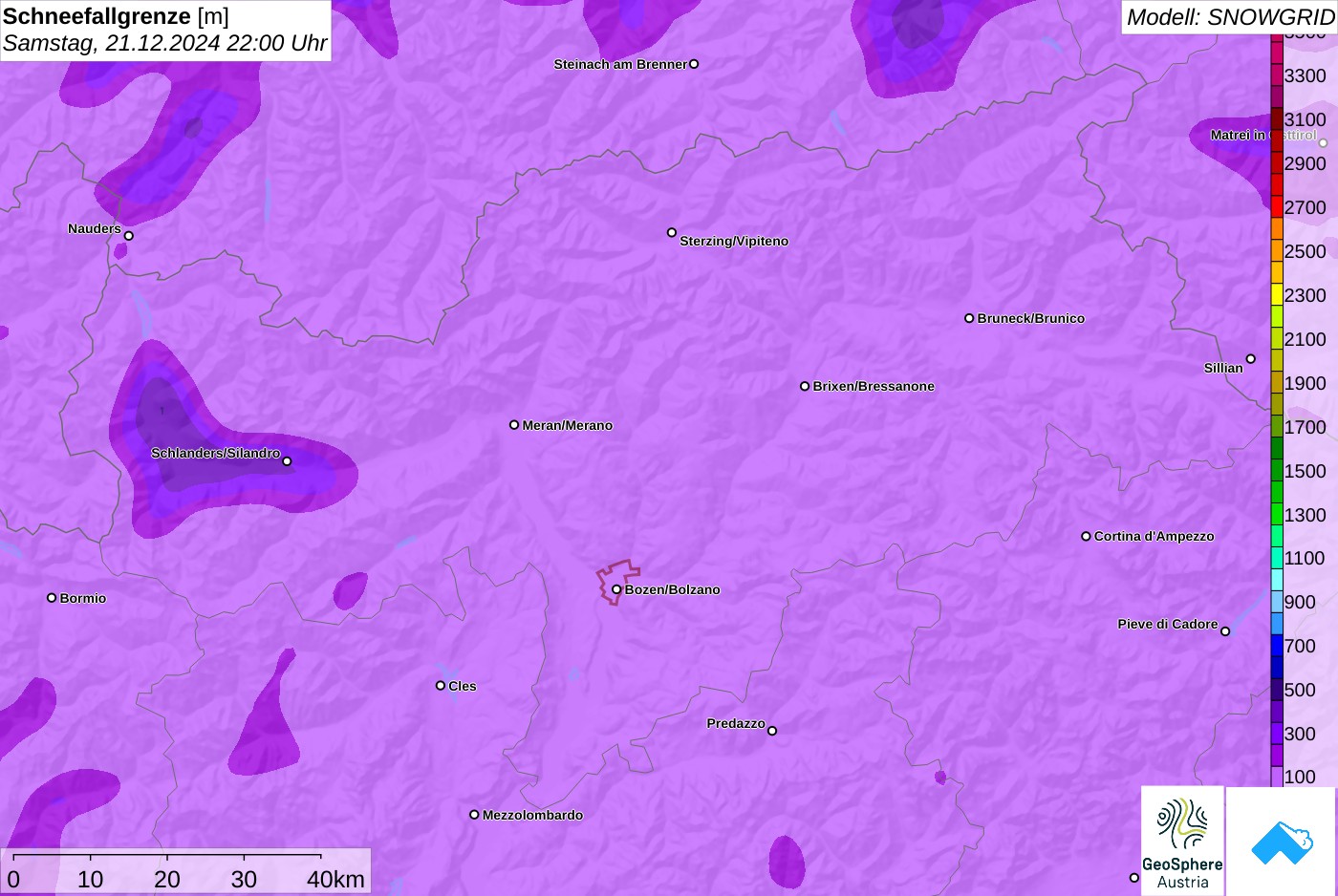Click the Schneefallgrenze [m] title

[116, 16]
